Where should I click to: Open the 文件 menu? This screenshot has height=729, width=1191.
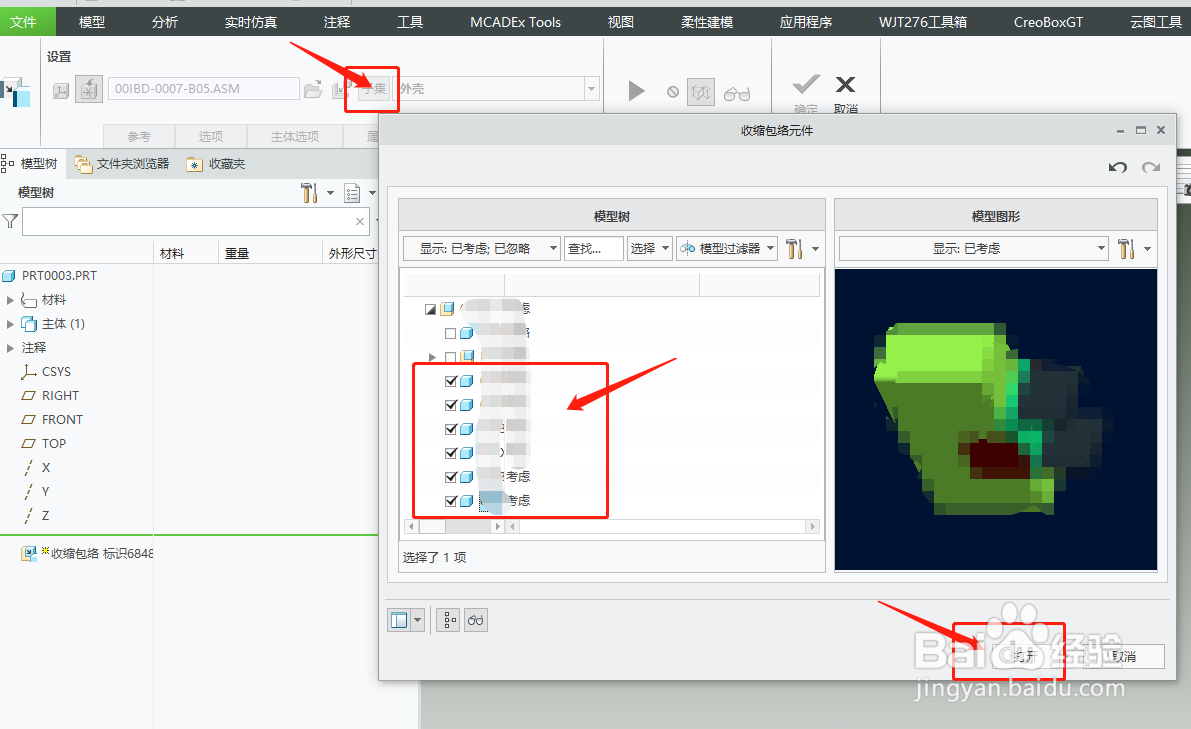click(23, 22)
